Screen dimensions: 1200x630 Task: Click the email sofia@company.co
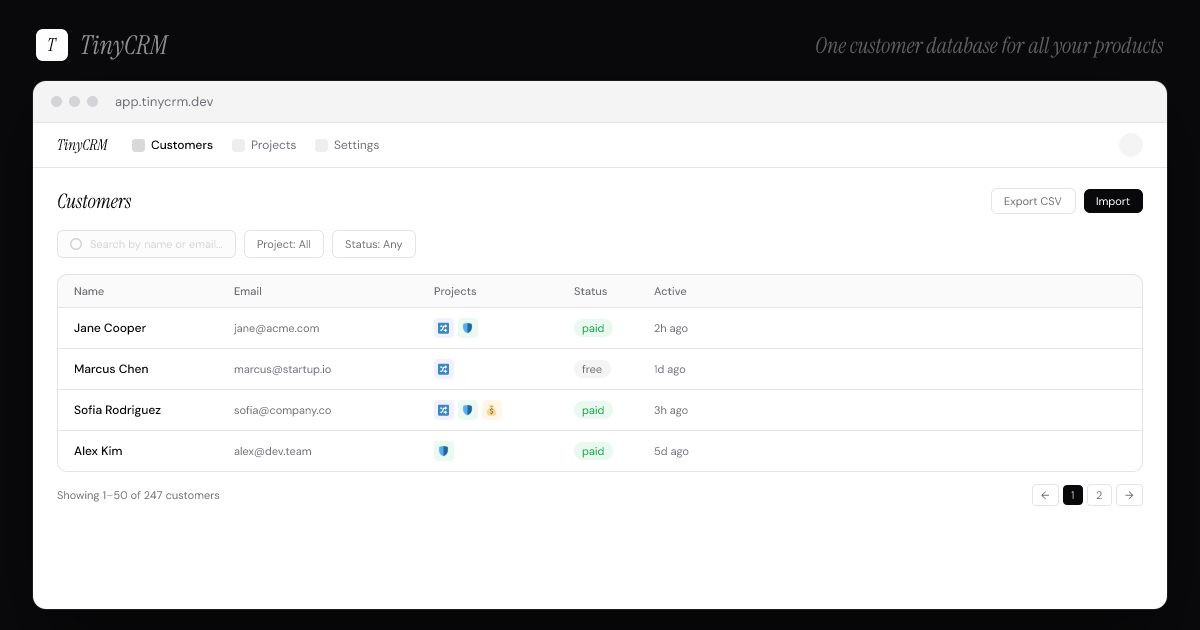283,410
